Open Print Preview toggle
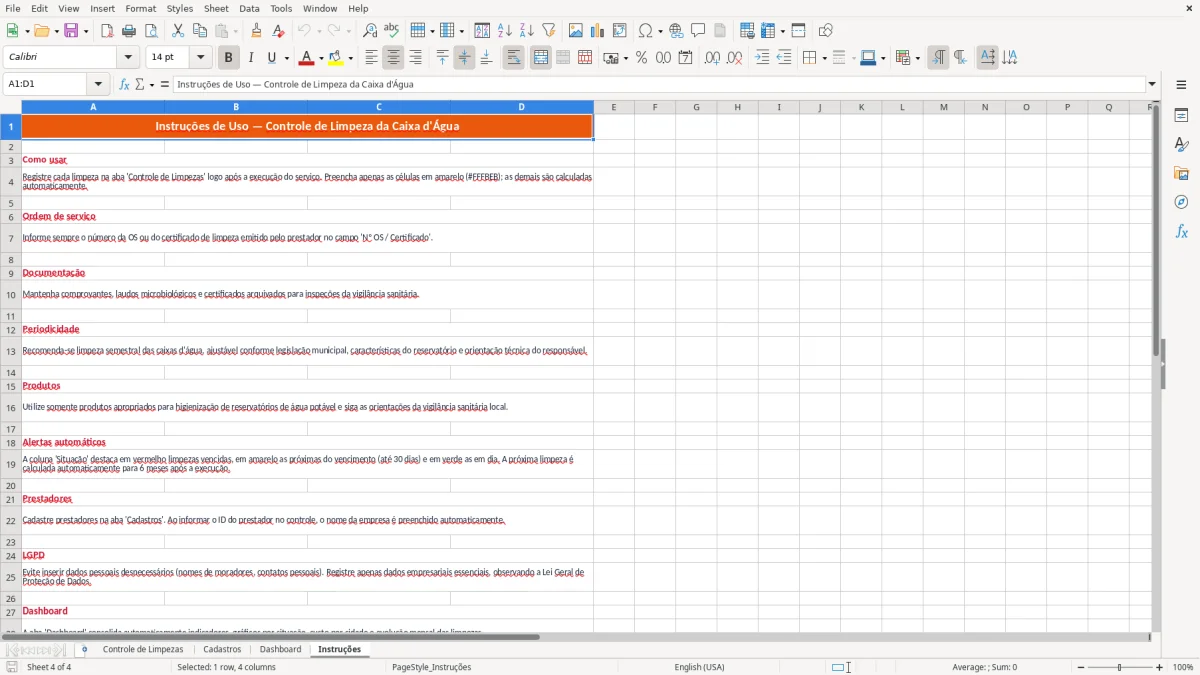This screenshot has width=1200, height=675. [151, 31]
